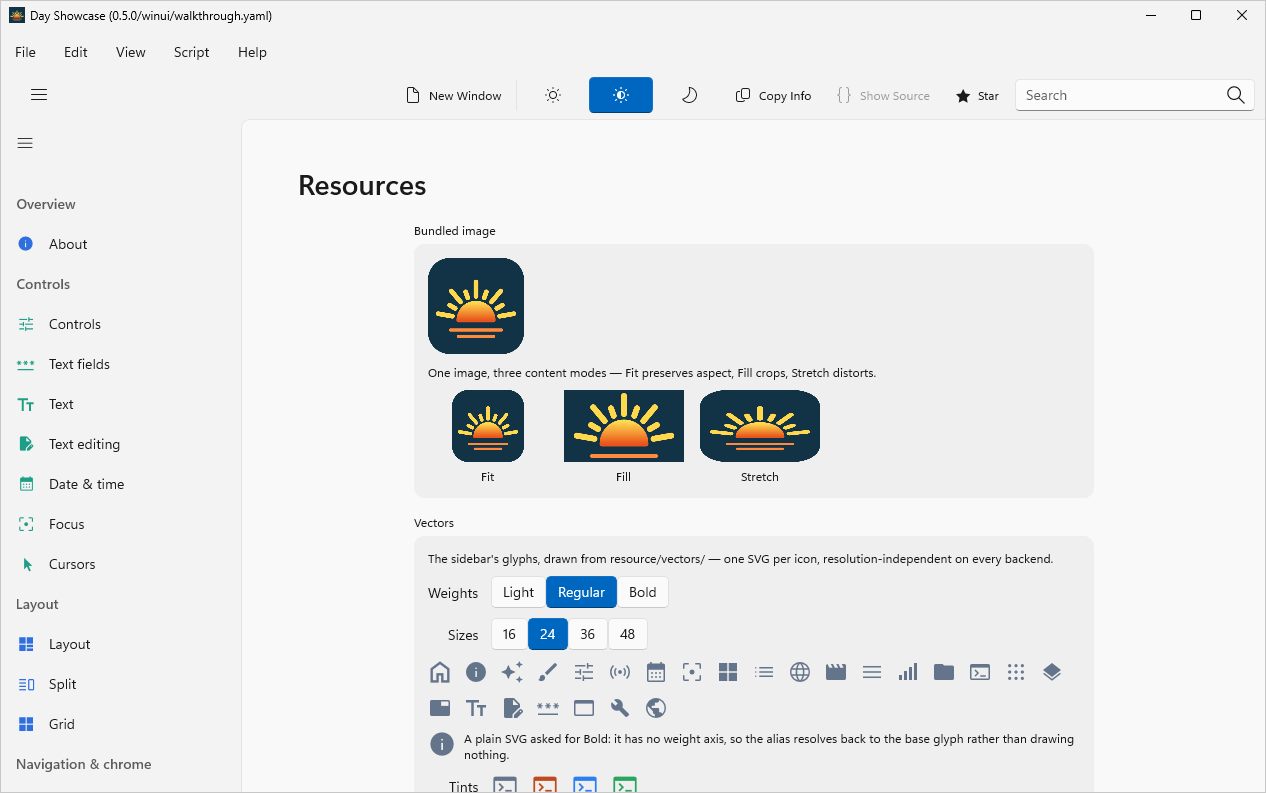Open the Edit menu
The height and width of the screenshot is (793, 1266).
pyautogui.click(x=76, y=52)
